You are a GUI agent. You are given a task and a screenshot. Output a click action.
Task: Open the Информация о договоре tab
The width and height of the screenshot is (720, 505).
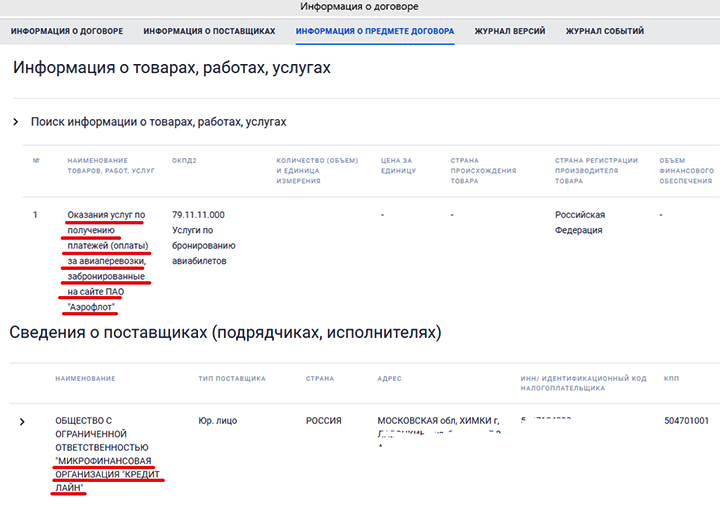click(67, 32)
